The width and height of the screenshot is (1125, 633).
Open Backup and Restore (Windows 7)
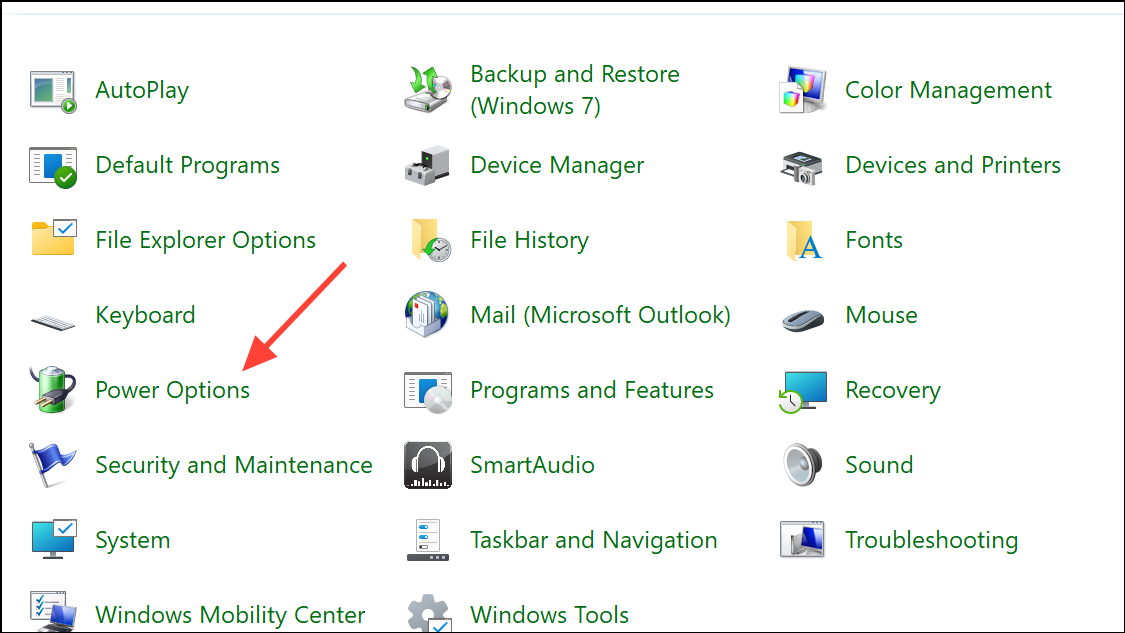point(575,89)
